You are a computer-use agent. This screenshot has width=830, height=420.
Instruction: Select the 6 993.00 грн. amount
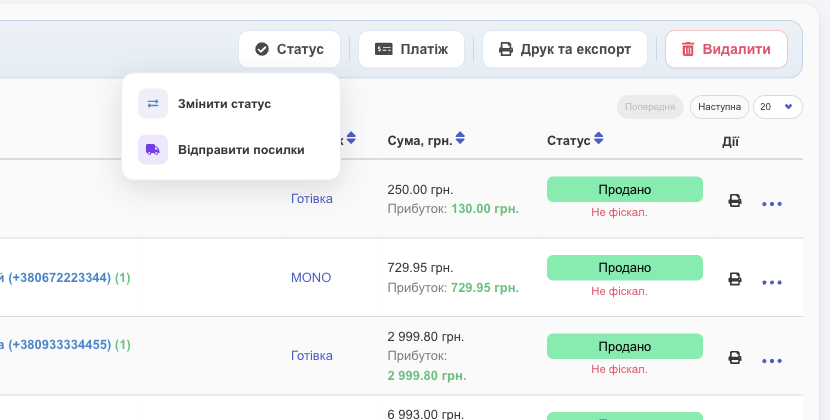(x=426, y=414)
